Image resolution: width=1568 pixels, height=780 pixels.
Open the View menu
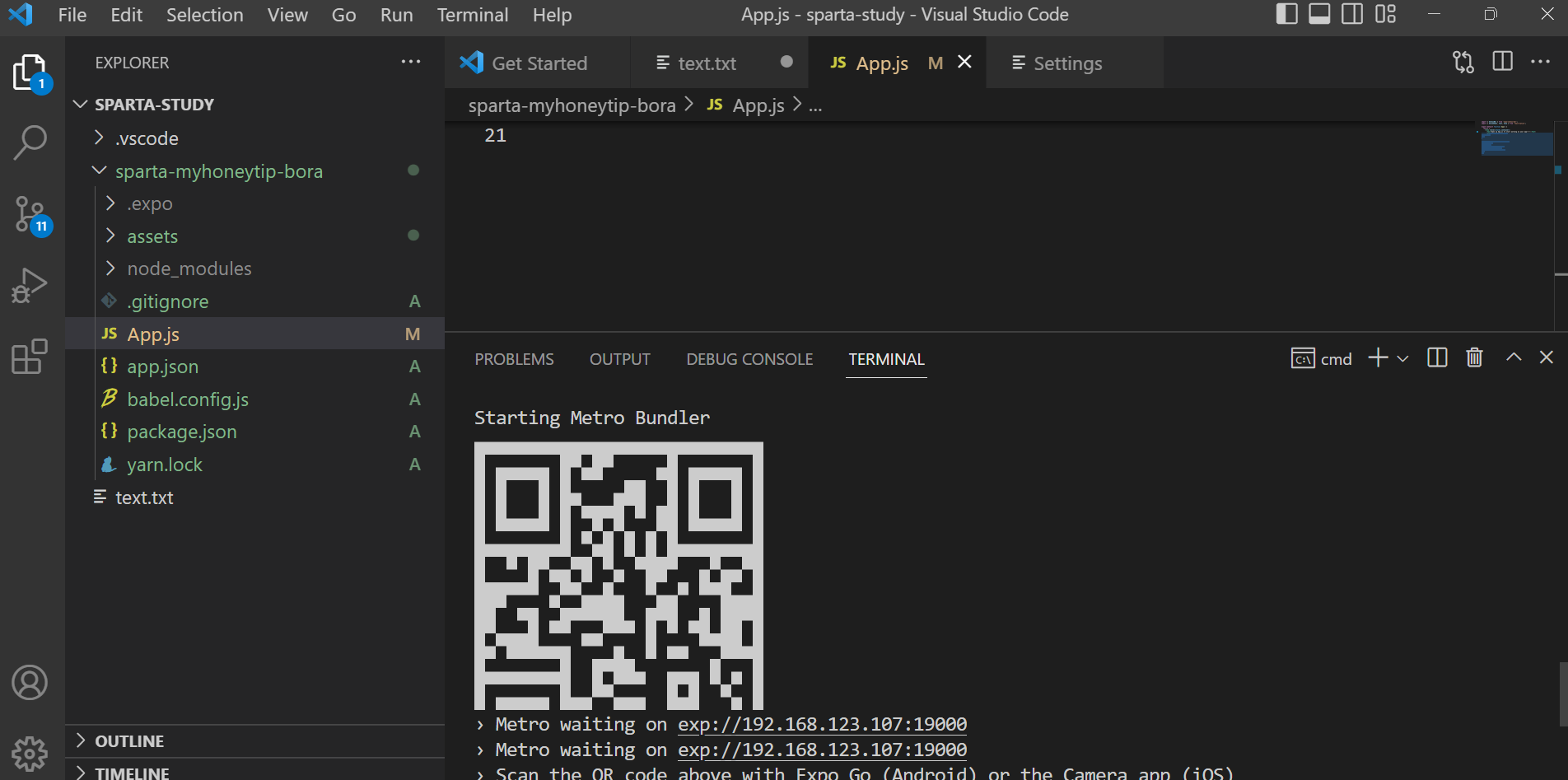(x=287, y=15)
